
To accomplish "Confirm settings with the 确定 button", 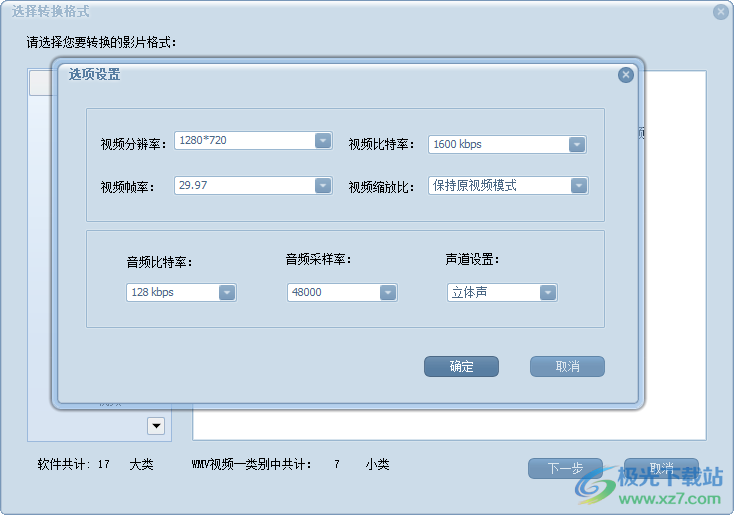I will click(462, 366).
